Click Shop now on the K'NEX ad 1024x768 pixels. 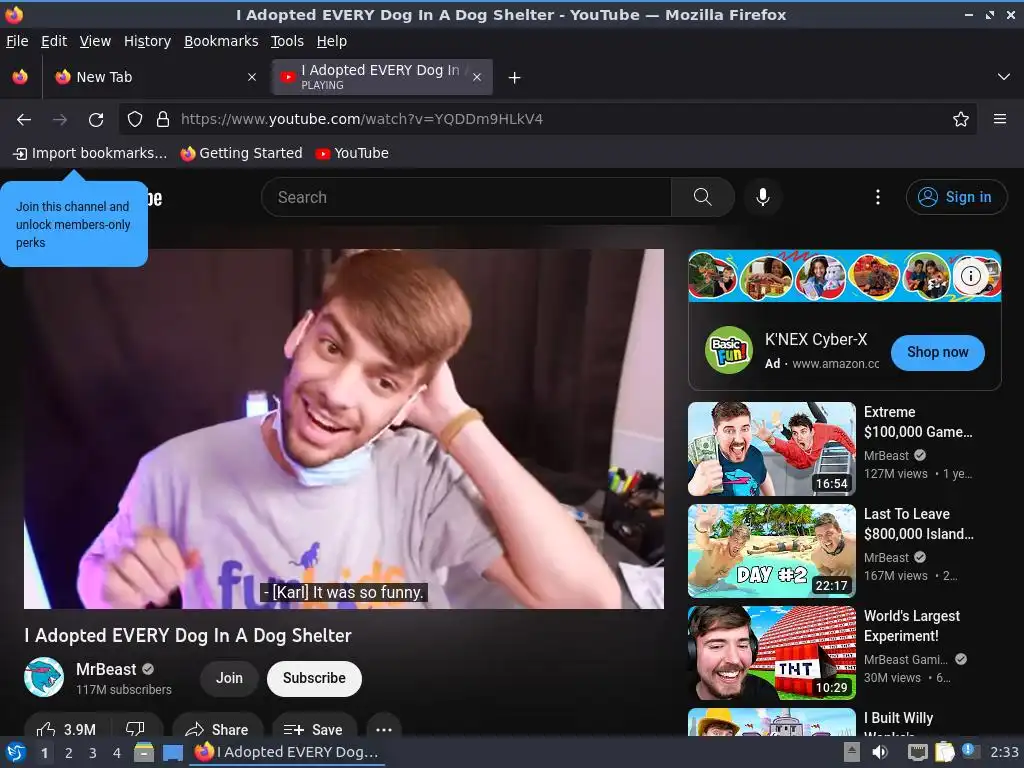937,353
